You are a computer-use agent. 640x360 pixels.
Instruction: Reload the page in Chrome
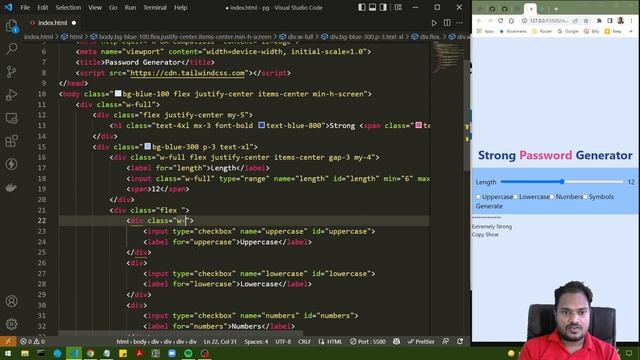tap(501, 20)
